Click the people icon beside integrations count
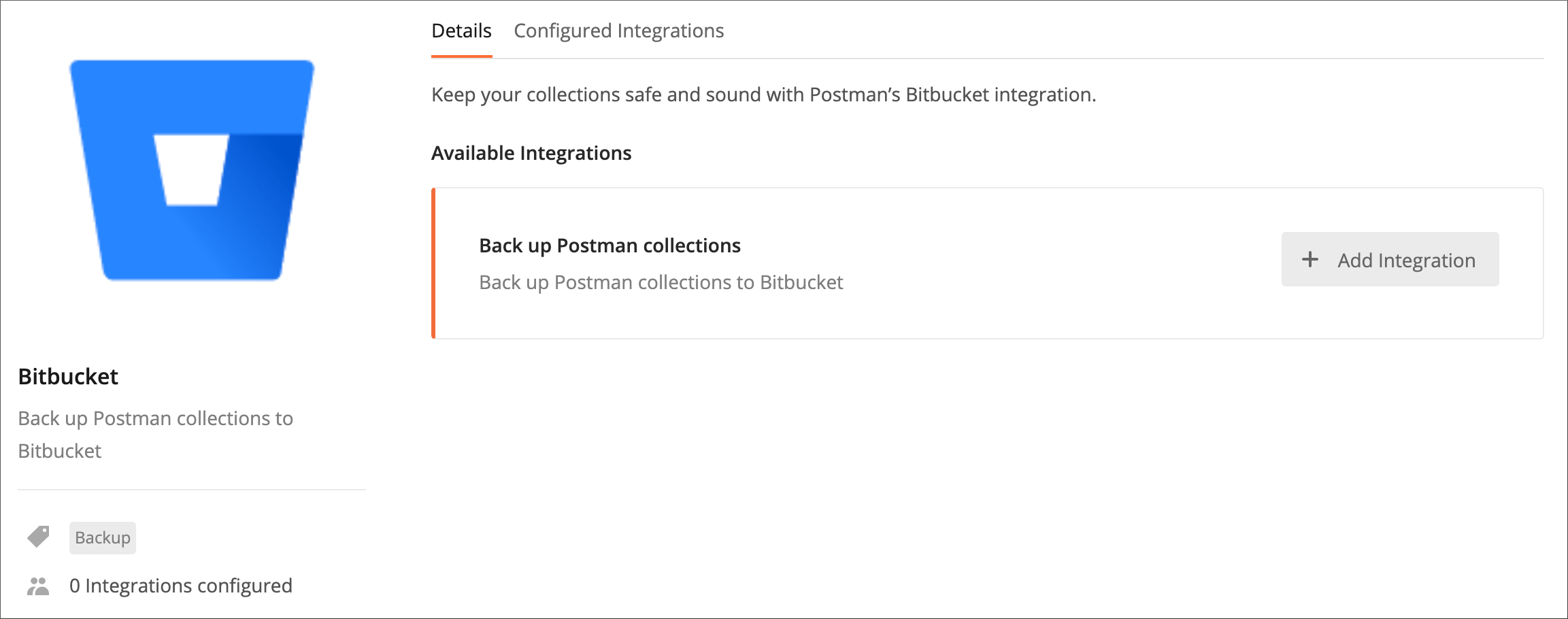1568x619 pixels. click(x=38, y=586)
